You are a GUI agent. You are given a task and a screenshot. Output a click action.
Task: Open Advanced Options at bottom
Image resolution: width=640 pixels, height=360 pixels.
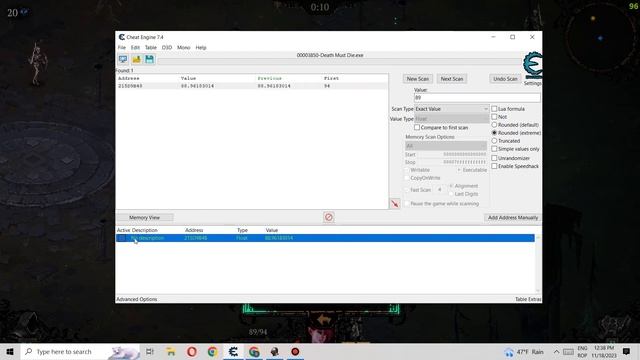click(x=136, y=299)
